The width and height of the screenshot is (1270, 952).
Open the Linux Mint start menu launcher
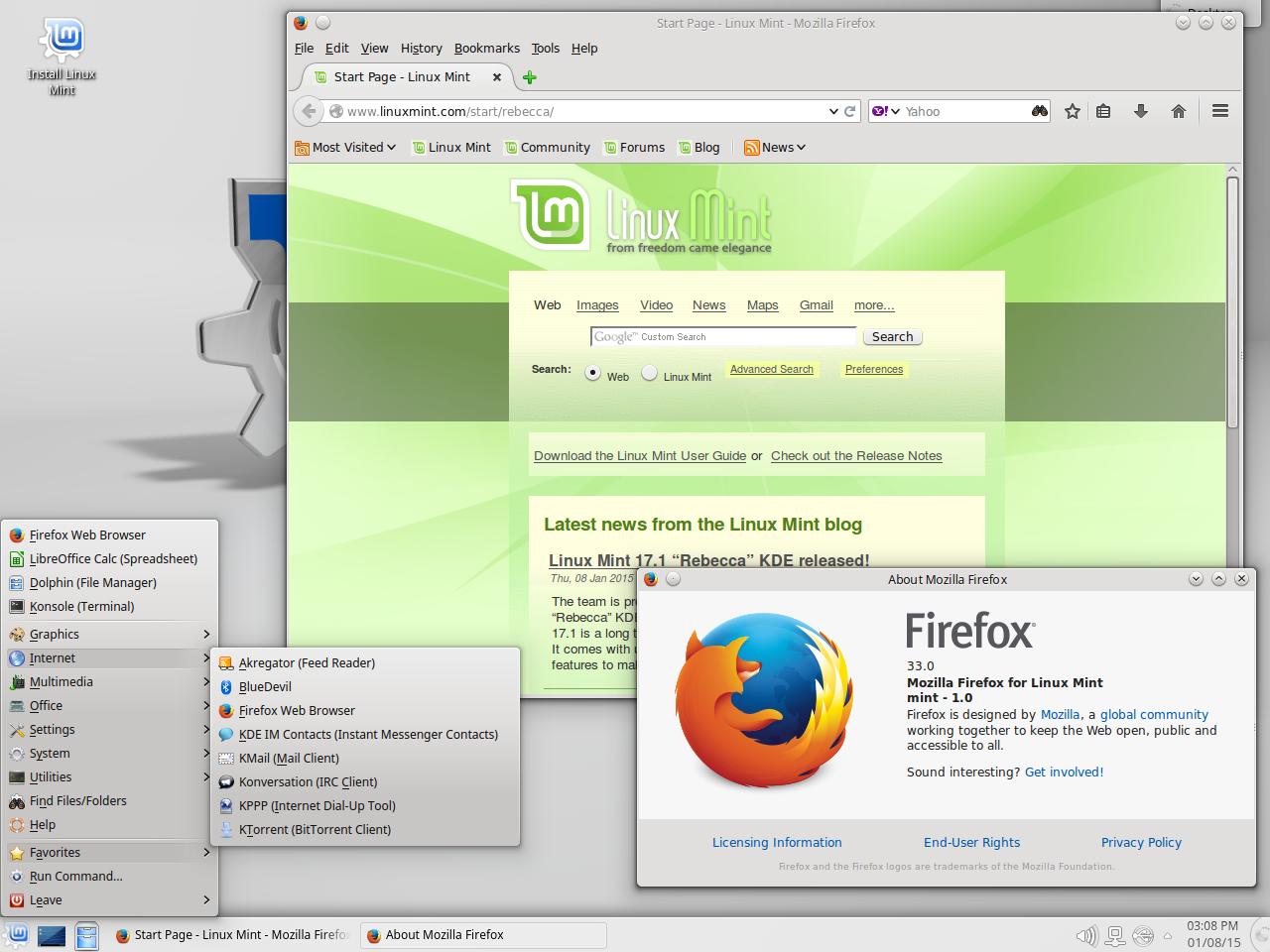17,935
